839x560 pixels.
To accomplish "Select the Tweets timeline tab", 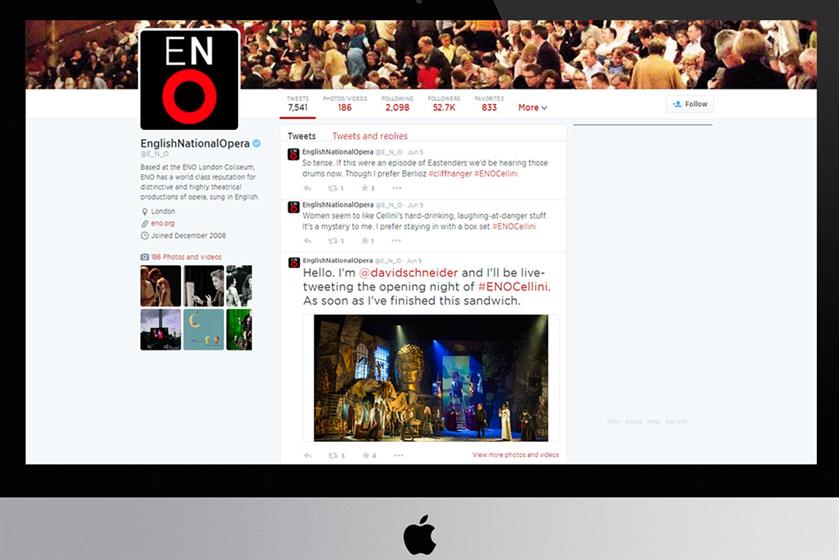I will point(302,136).
